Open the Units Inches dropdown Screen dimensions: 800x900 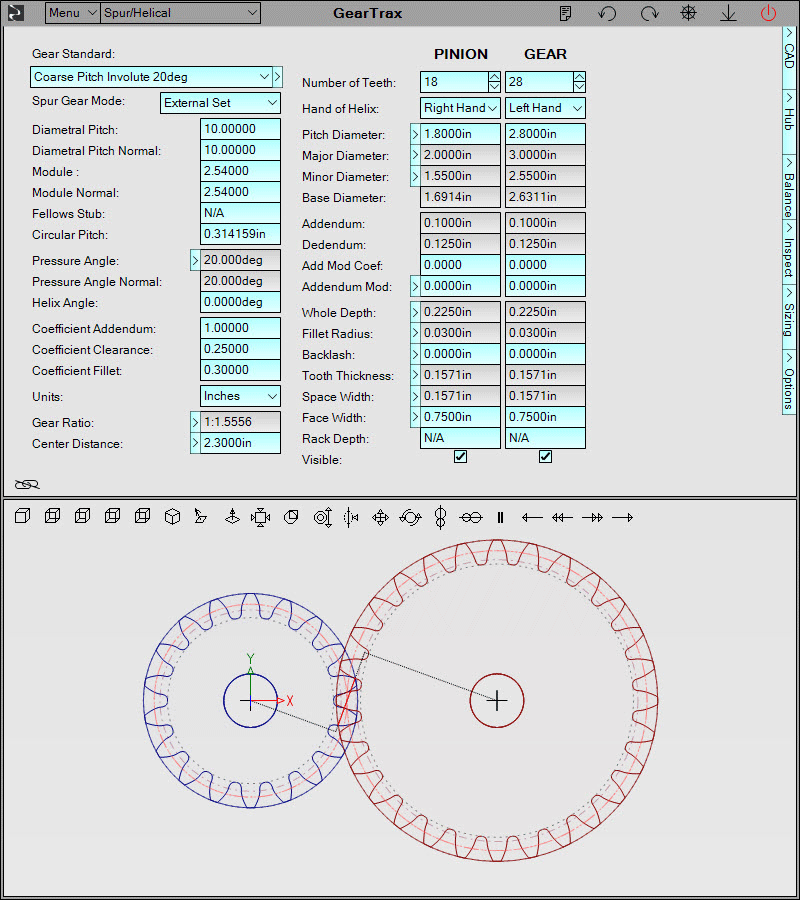240,396
